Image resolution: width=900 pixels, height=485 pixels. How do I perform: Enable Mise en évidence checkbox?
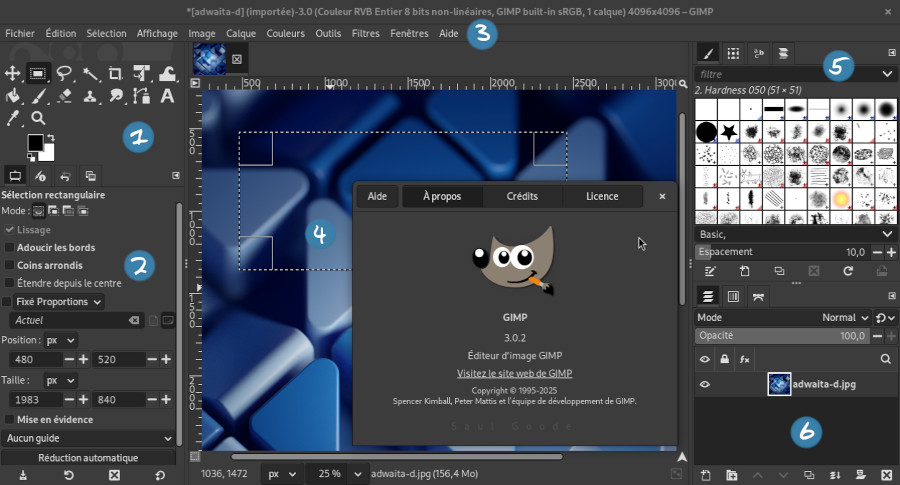tap(9, 420)
